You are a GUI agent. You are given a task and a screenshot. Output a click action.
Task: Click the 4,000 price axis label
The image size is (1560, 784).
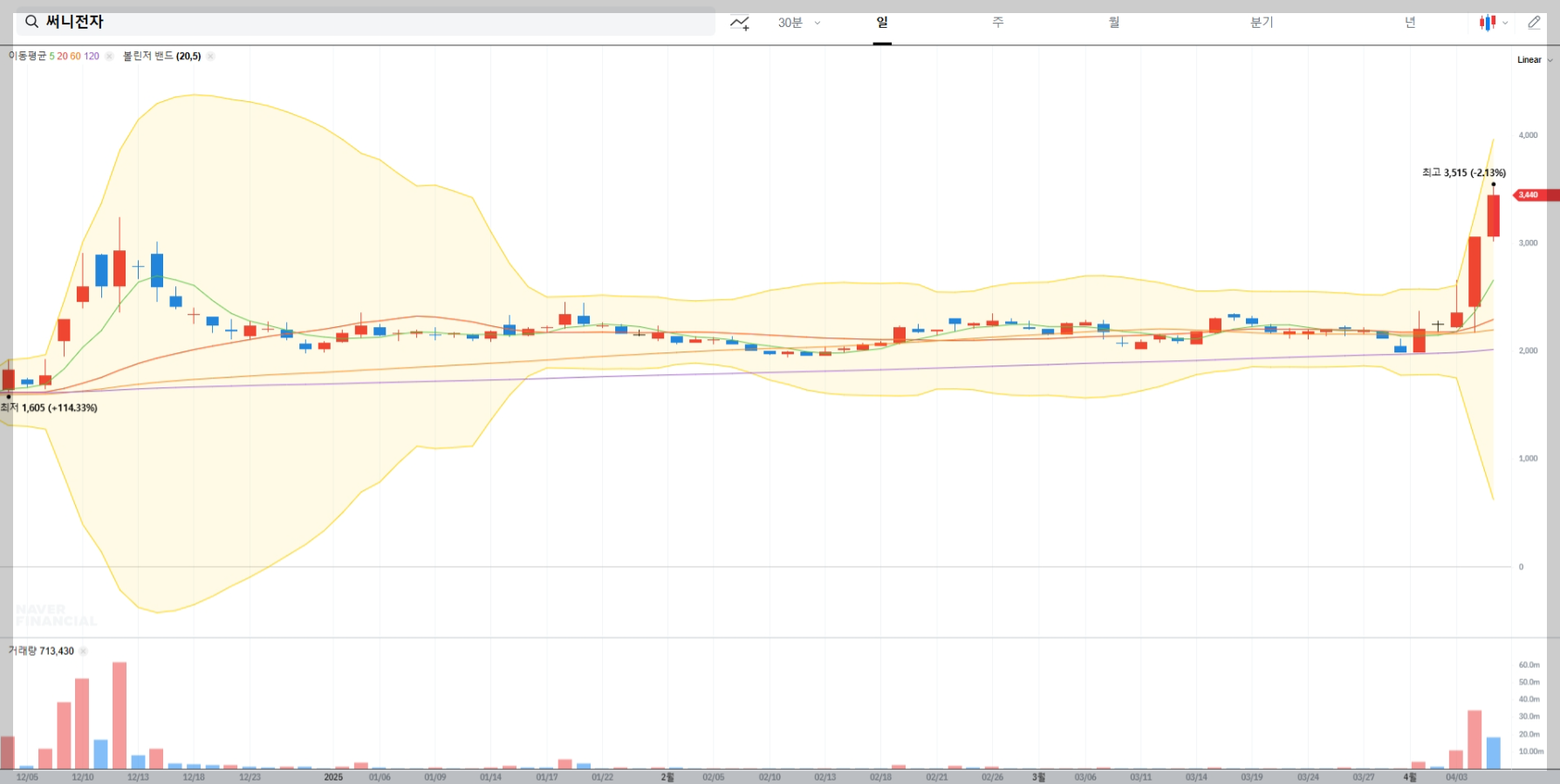coord(1528,135)
